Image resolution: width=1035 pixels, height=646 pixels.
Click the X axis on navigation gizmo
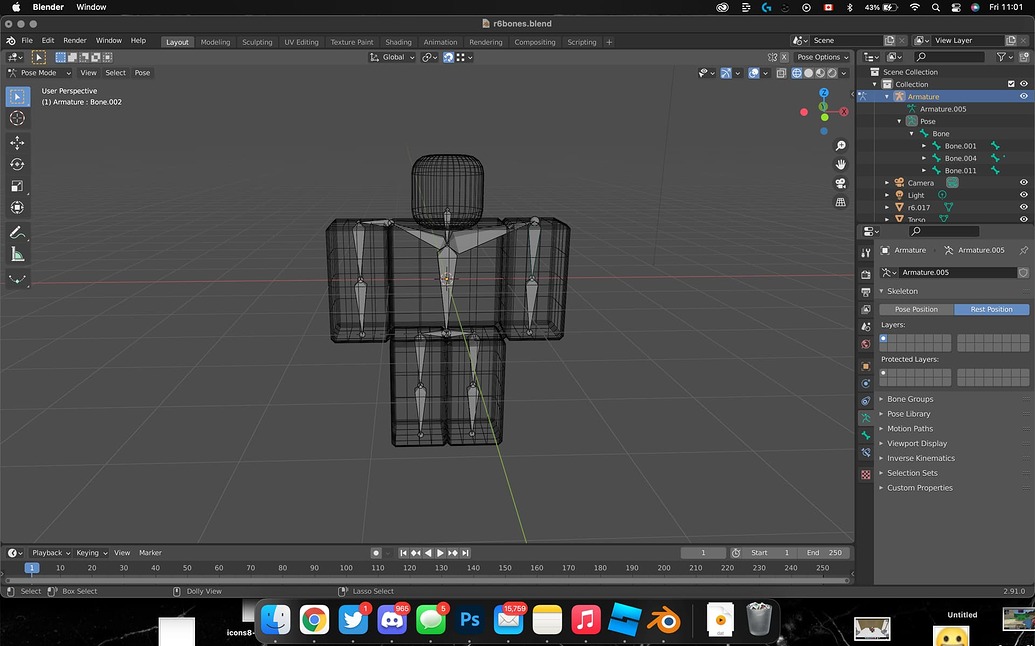coord(844,112)
